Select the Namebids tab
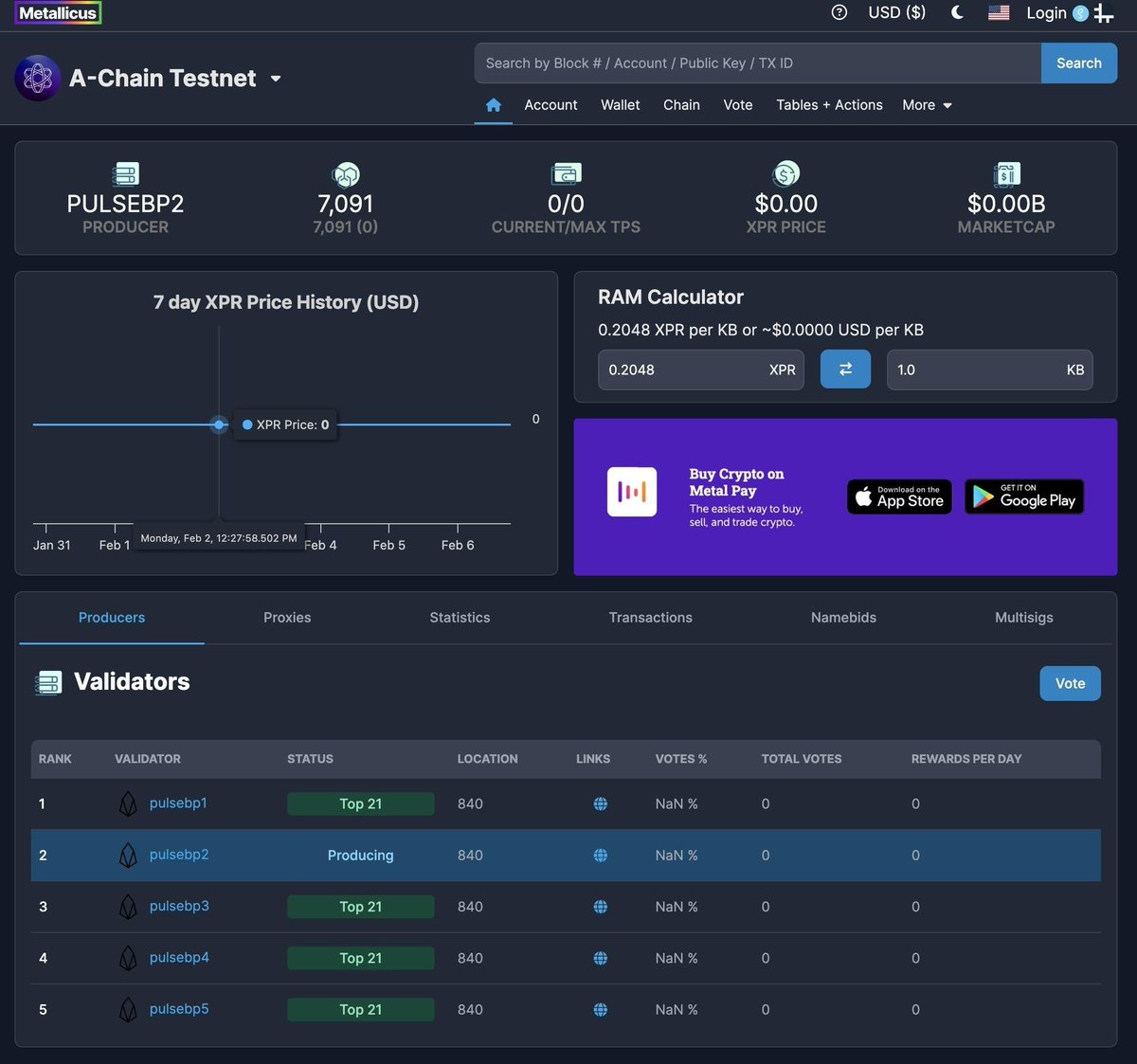 [842, 617]
